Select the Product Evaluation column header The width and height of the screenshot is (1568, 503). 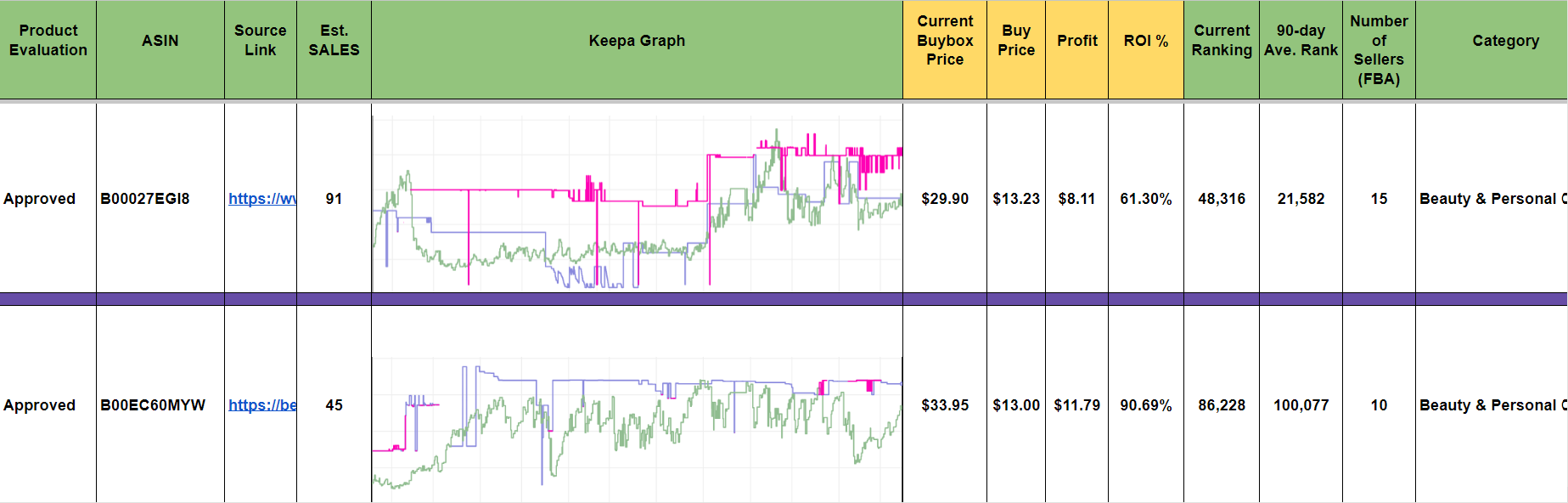(48, 41)
